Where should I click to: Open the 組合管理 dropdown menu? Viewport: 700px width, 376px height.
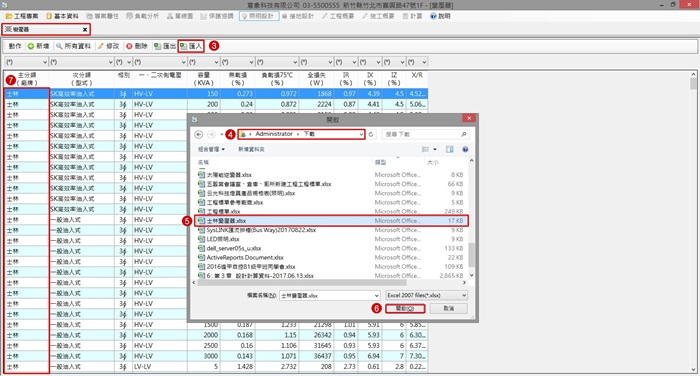[211, 149]
